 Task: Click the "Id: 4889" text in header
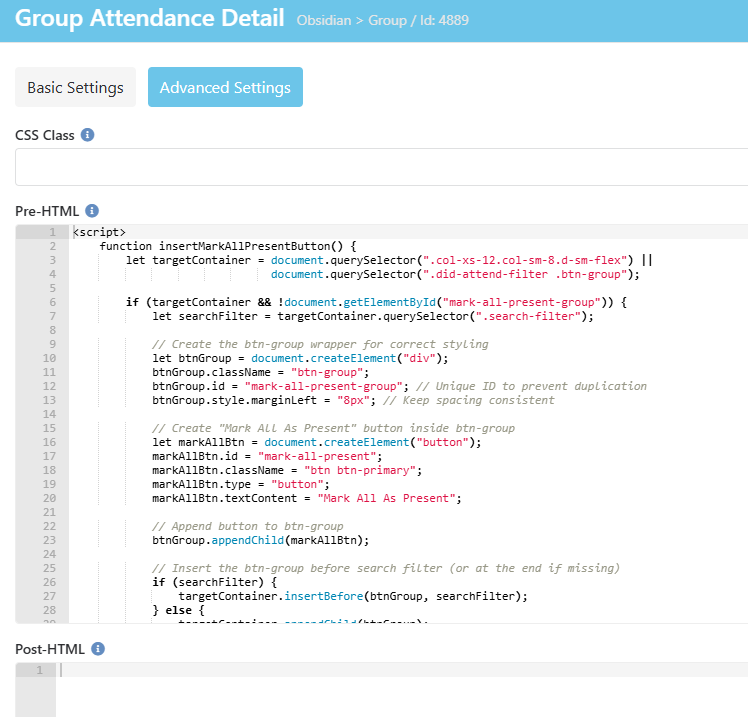[444, 21]
